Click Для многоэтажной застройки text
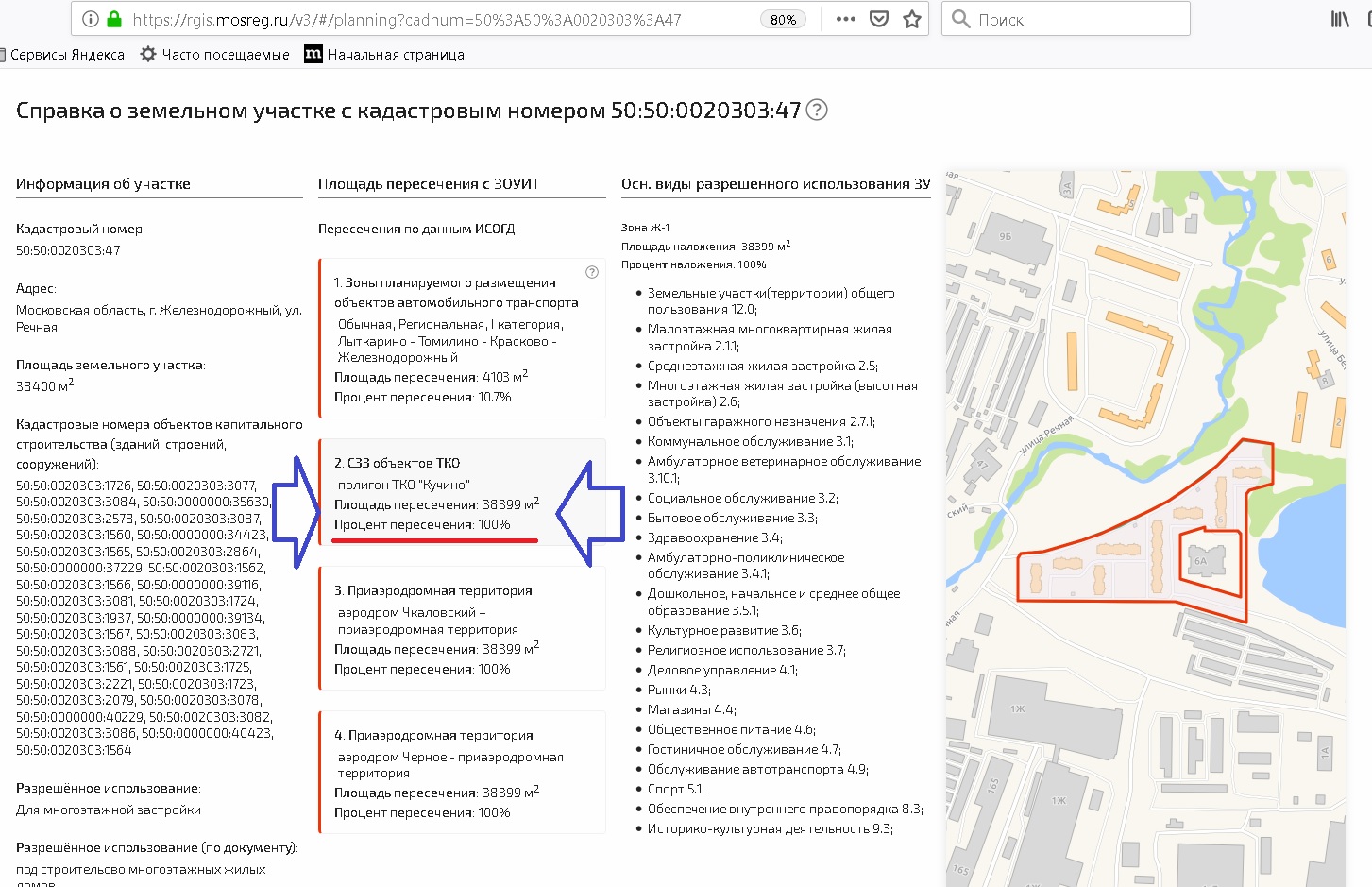The width and height of the screenshot is (1372, 887). click(x=109, y=810)
